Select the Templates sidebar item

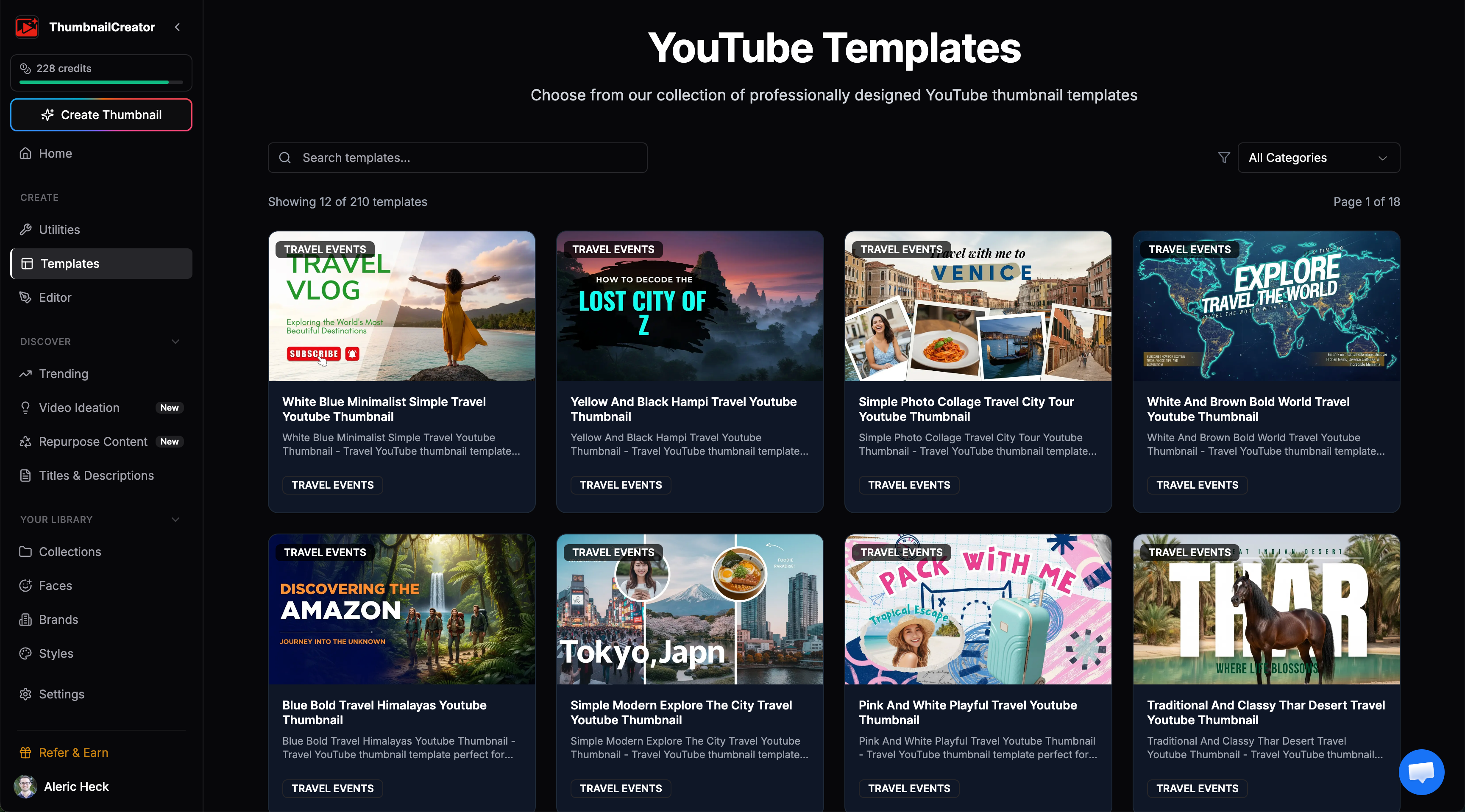click(101, 263)
